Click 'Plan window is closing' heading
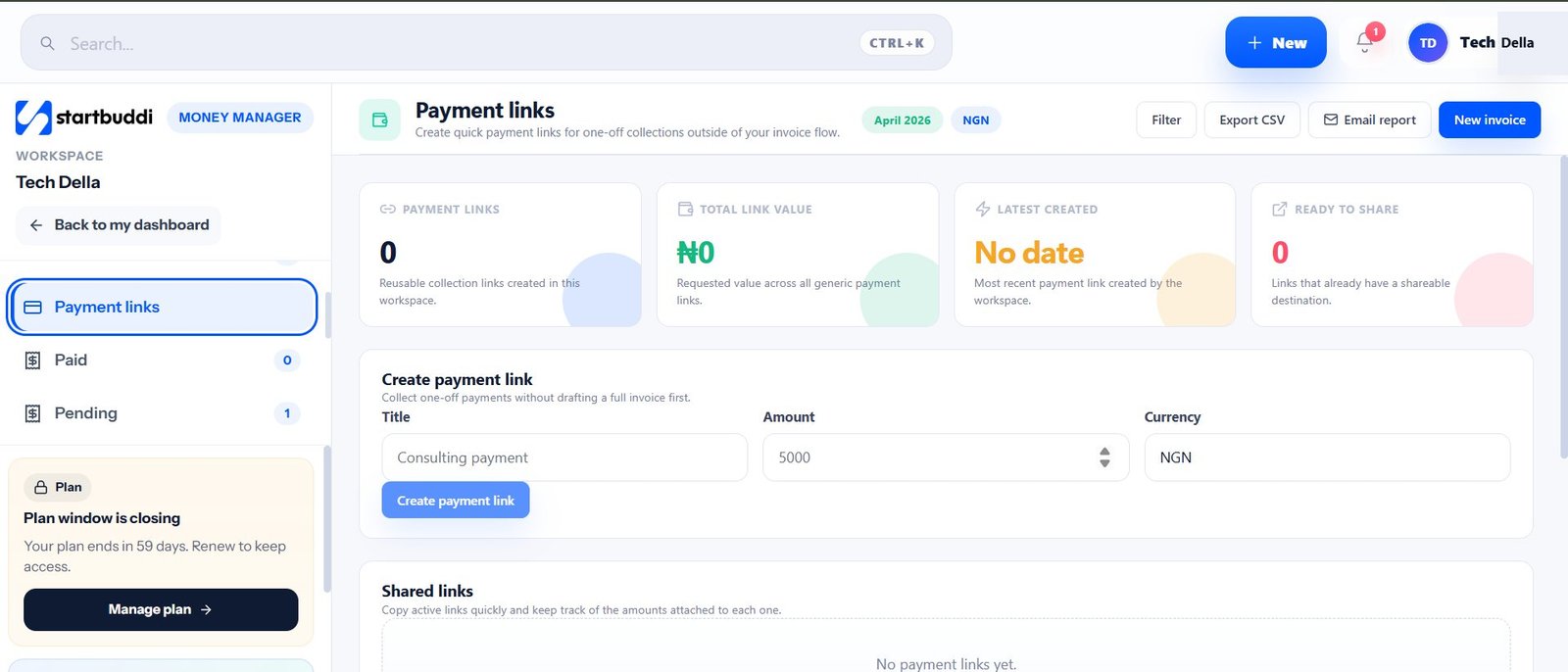Viewport: 1568px width, 672px height. tap(102, 518)
